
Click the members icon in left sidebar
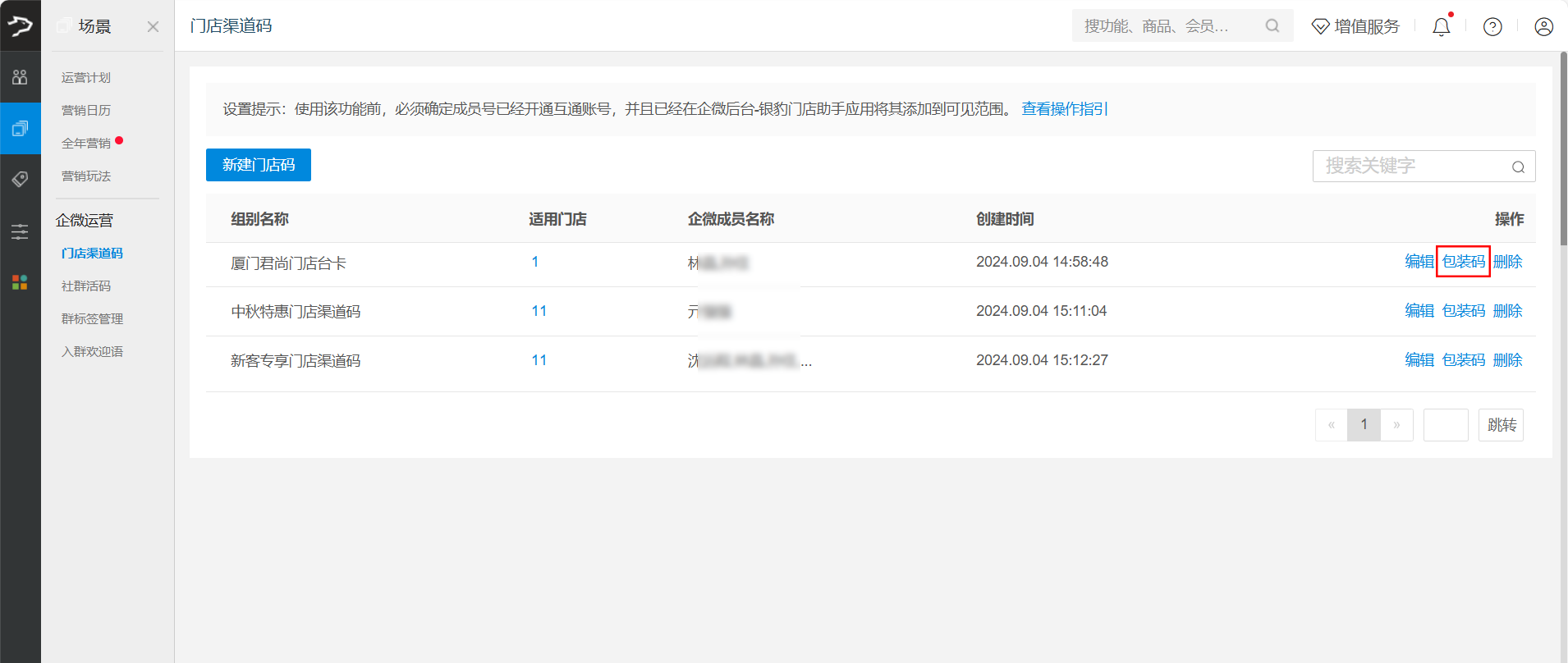pyautogui.click(x=20, y=77)
